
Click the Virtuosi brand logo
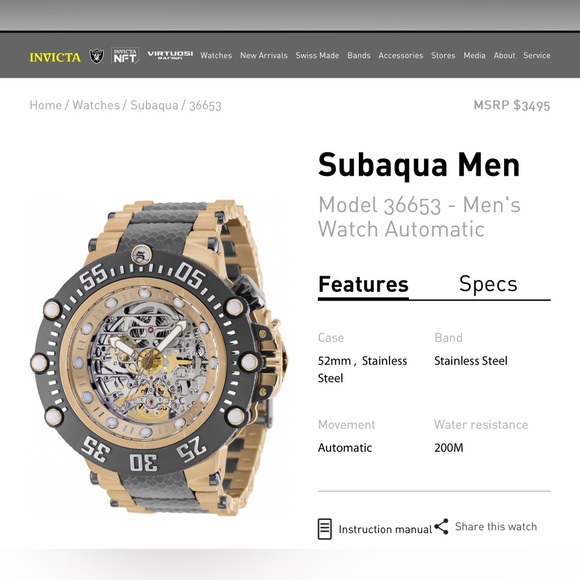(x=170, y=55)
